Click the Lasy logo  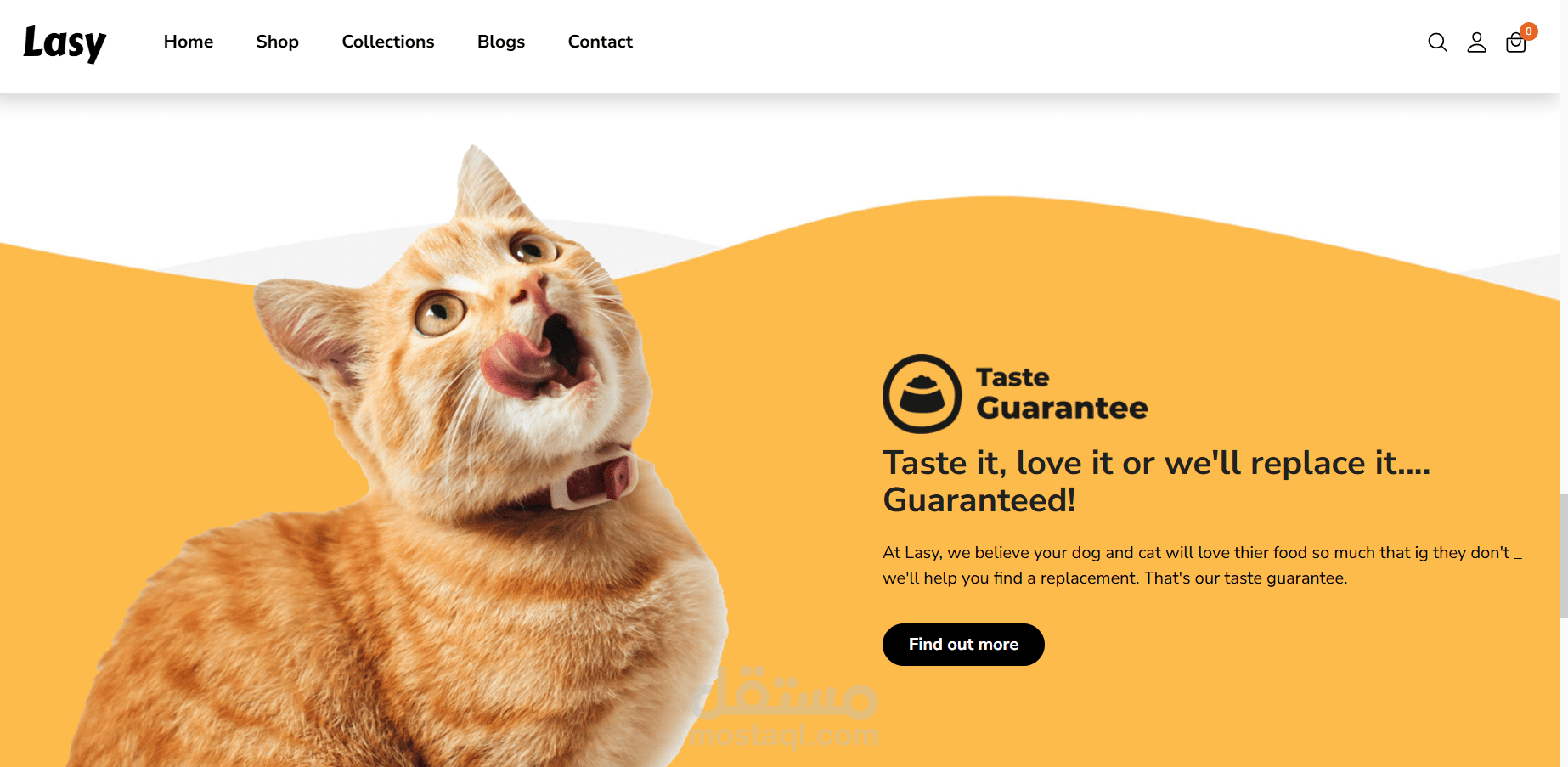[x=65, y=43]
